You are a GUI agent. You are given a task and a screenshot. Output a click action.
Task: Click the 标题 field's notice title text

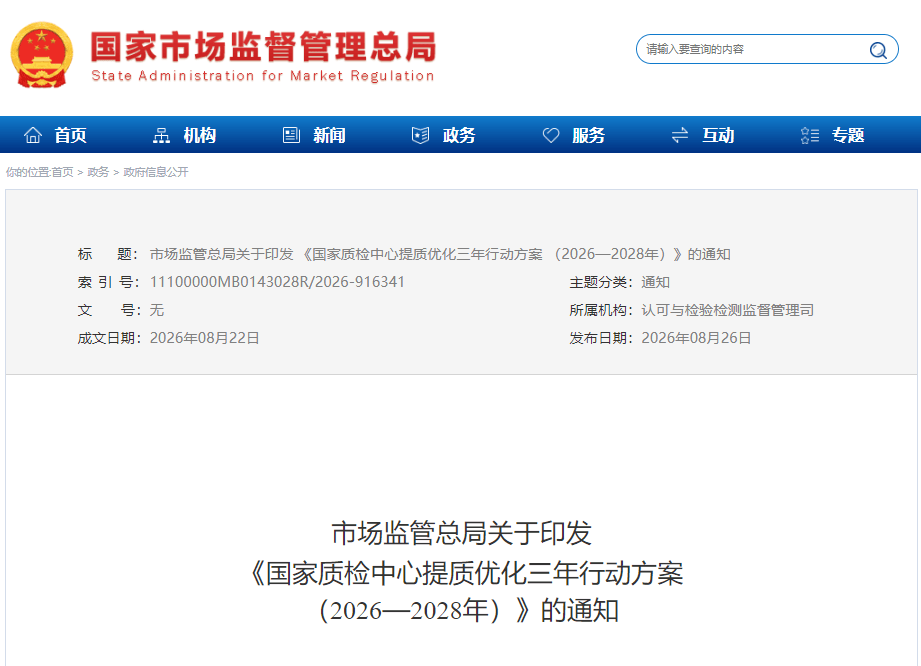[x=440, y=254]
